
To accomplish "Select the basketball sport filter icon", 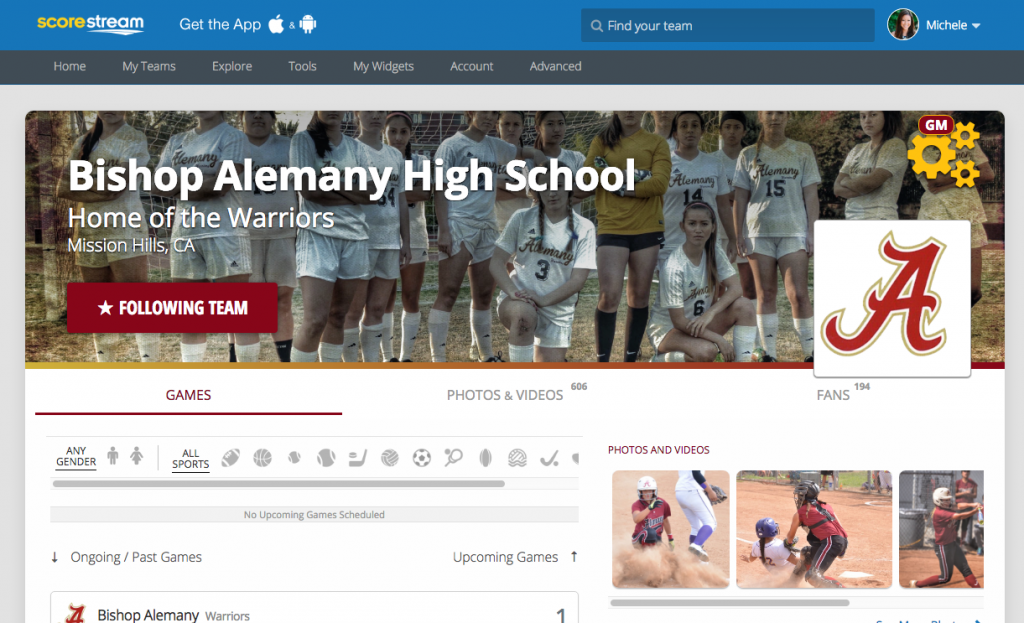I will (x=262, y=457).
